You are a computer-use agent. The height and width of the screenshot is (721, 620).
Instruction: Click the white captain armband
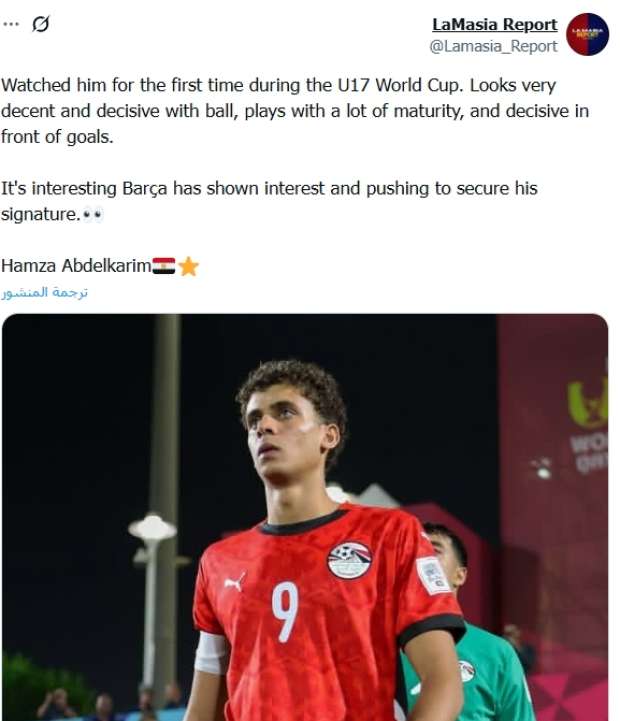(210, 653)
